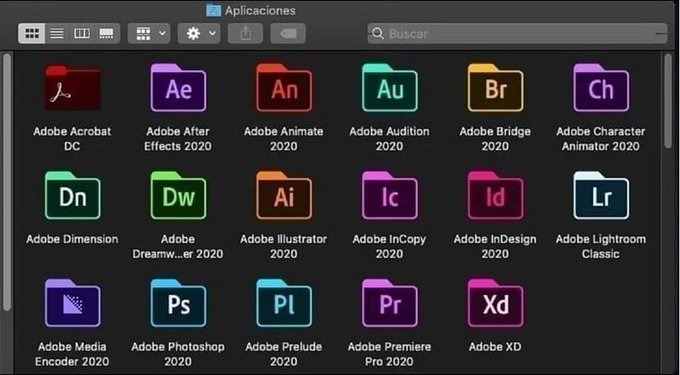Click the magnifying glass in the search field

(x=378, y=33)
